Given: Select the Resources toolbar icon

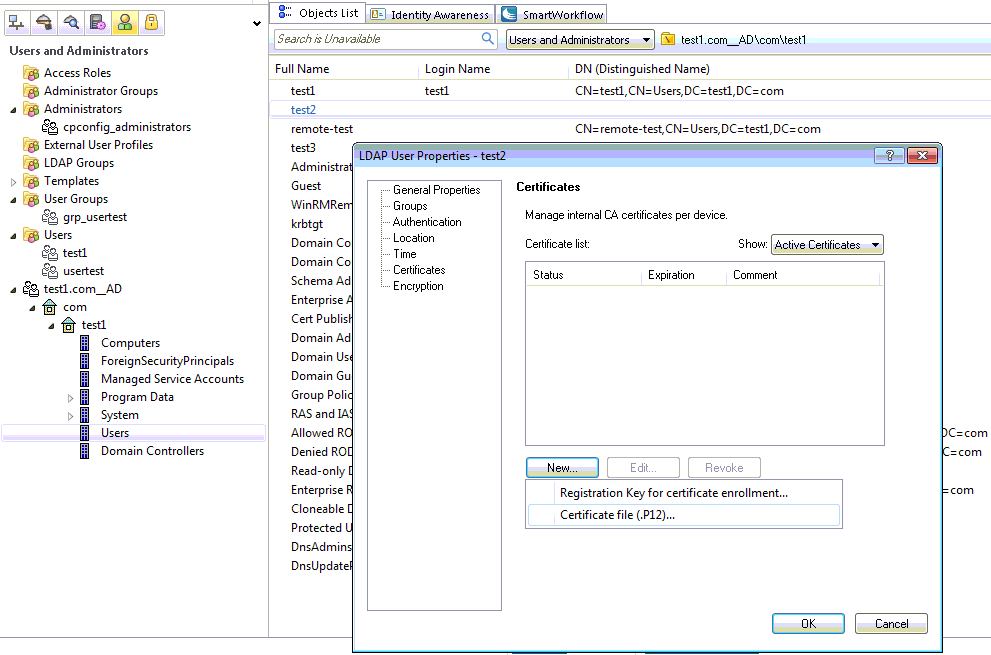Looking at the screenshot, I should 71,23.
